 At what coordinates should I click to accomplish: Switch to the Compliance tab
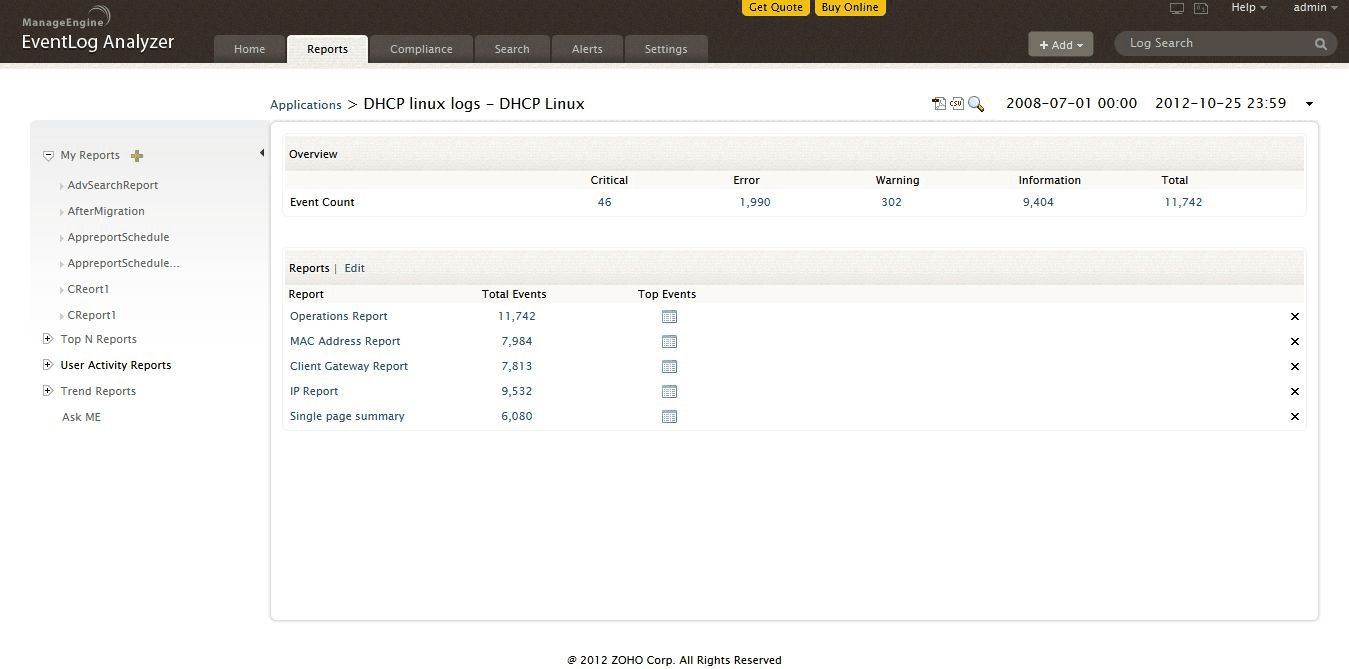coord(421,49)
